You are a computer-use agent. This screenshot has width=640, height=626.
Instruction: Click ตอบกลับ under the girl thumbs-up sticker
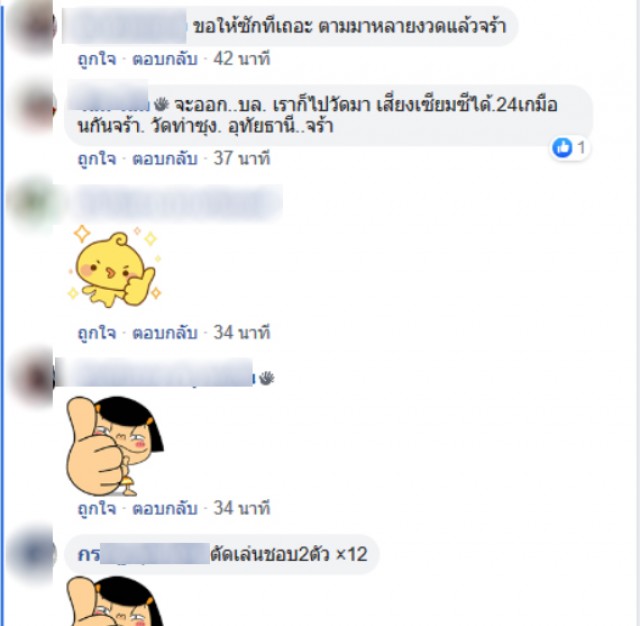pos(165,508)
